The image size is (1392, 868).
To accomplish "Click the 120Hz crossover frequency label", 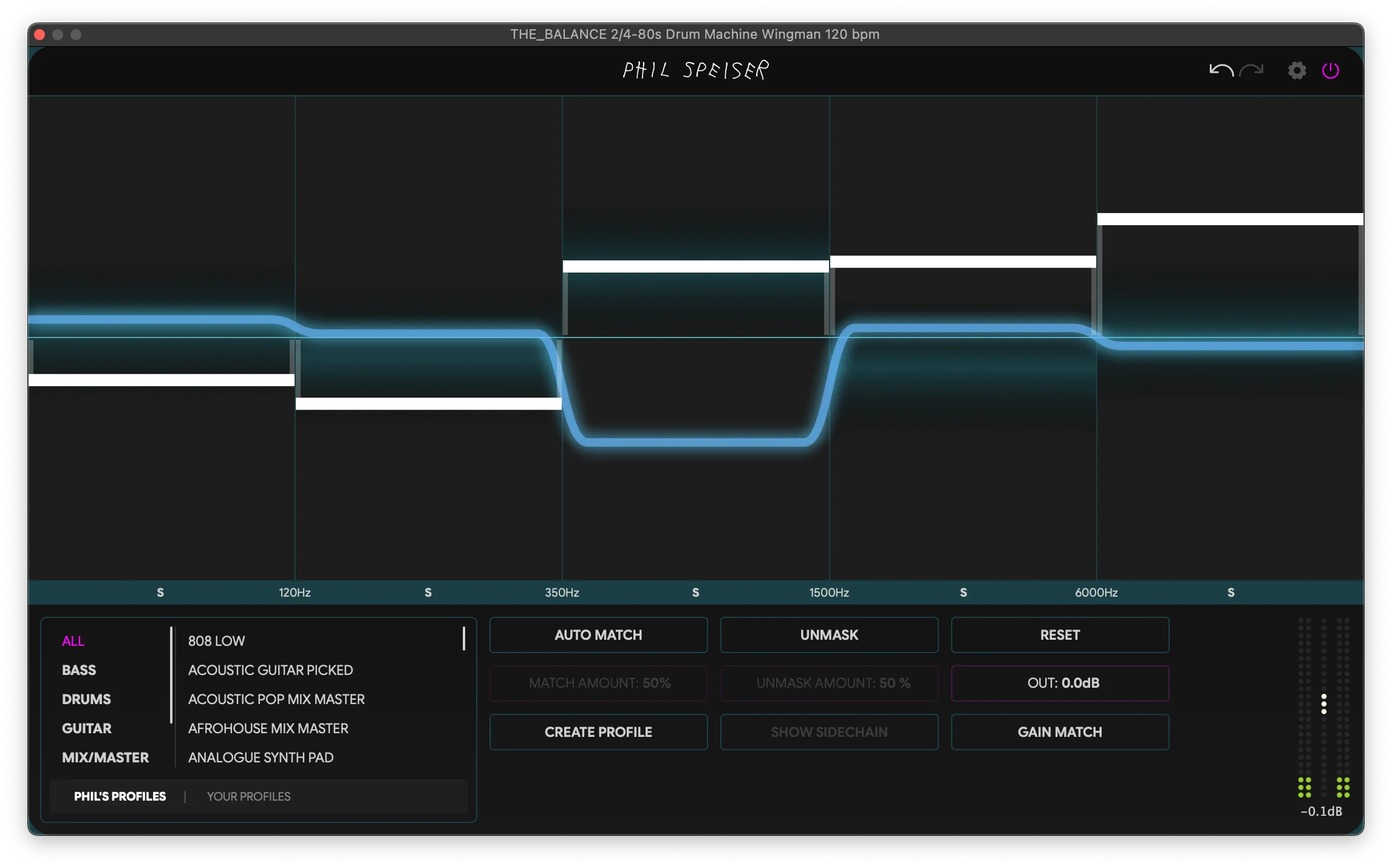I will (295, 592).
